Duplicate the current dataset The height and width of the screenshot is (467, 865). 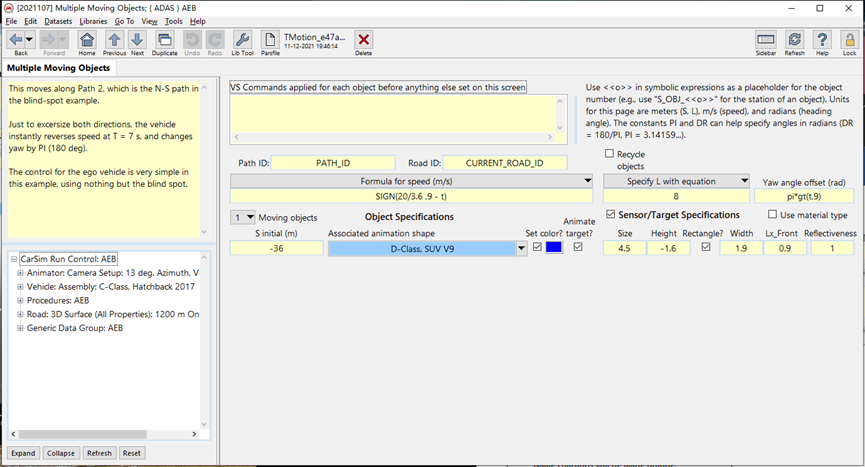pos(164,40)
